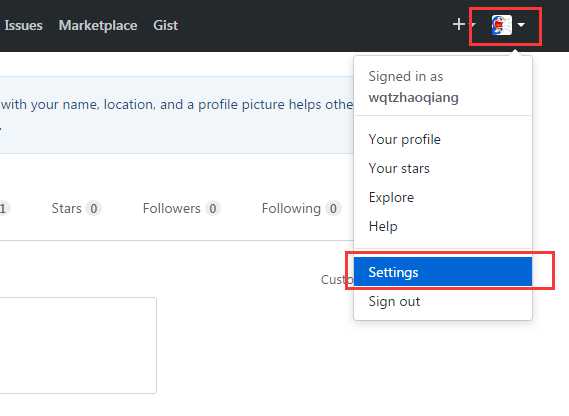Click the plus icon to create new
This screenshot has width=569, height=416.
(459, 25)
